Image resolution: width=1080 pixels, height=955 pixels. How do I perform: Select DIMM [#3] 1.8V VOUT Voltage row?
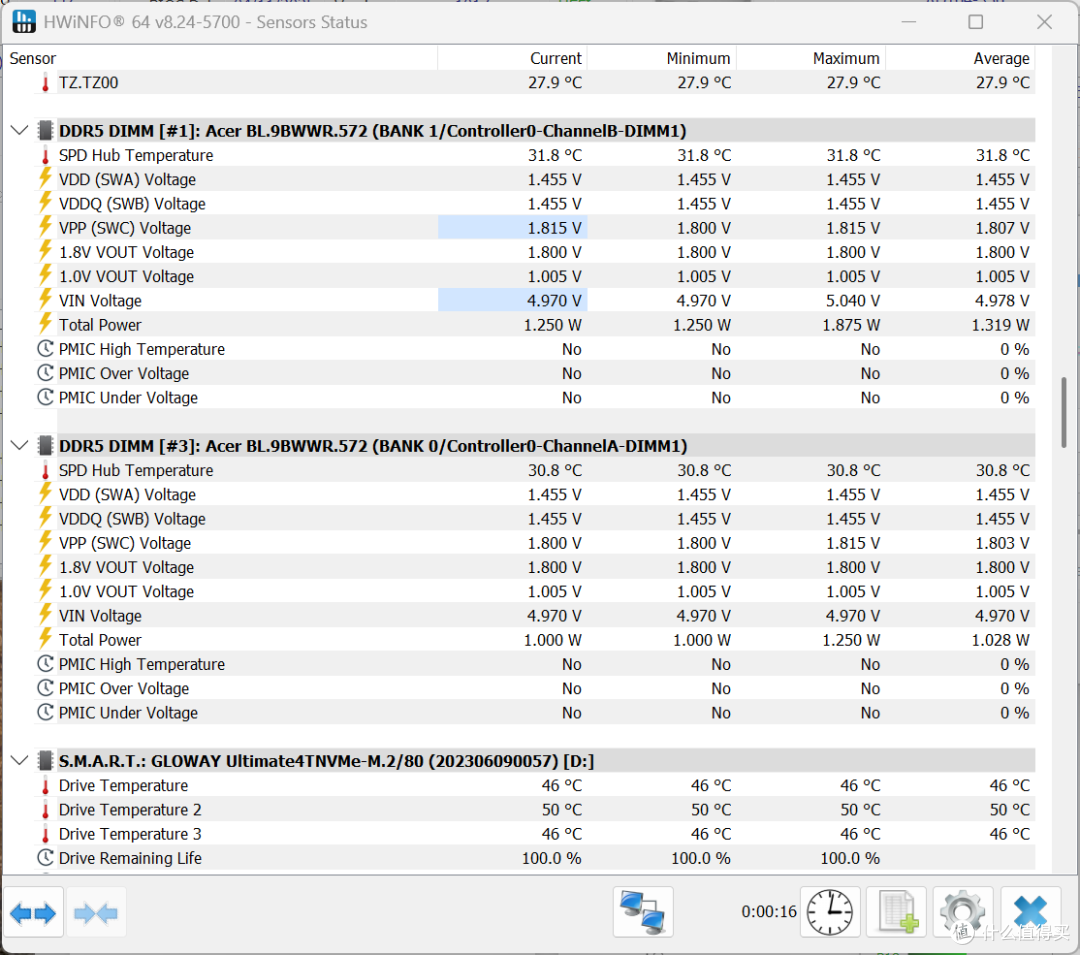point(534,567)
